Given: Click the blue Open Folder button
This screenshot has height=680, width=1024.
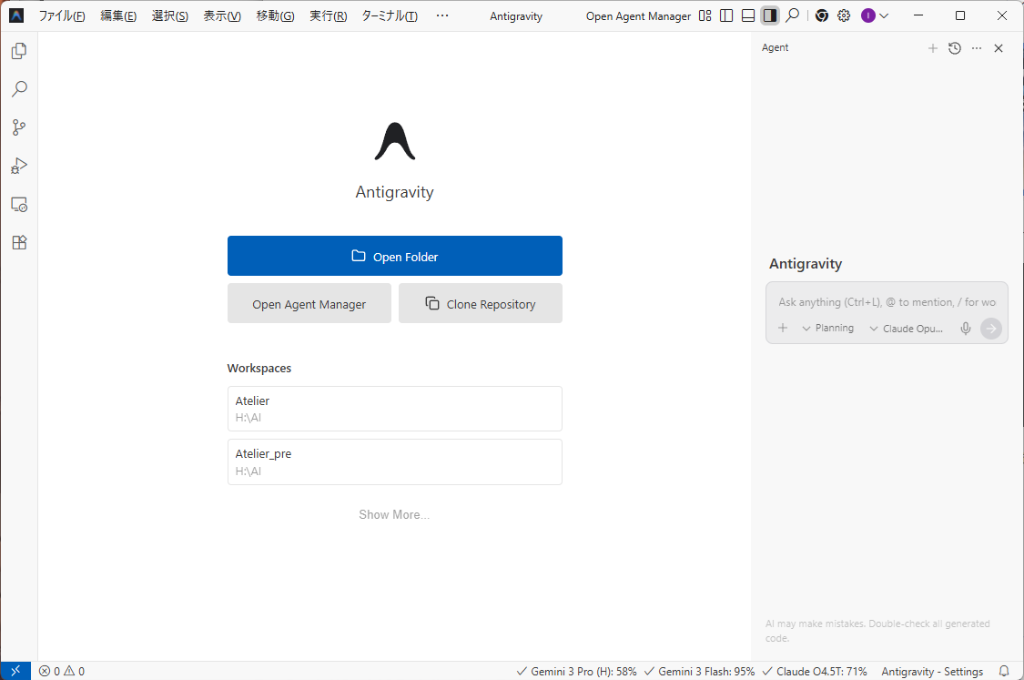Looking at the screenshot, I should coord(394,256).
